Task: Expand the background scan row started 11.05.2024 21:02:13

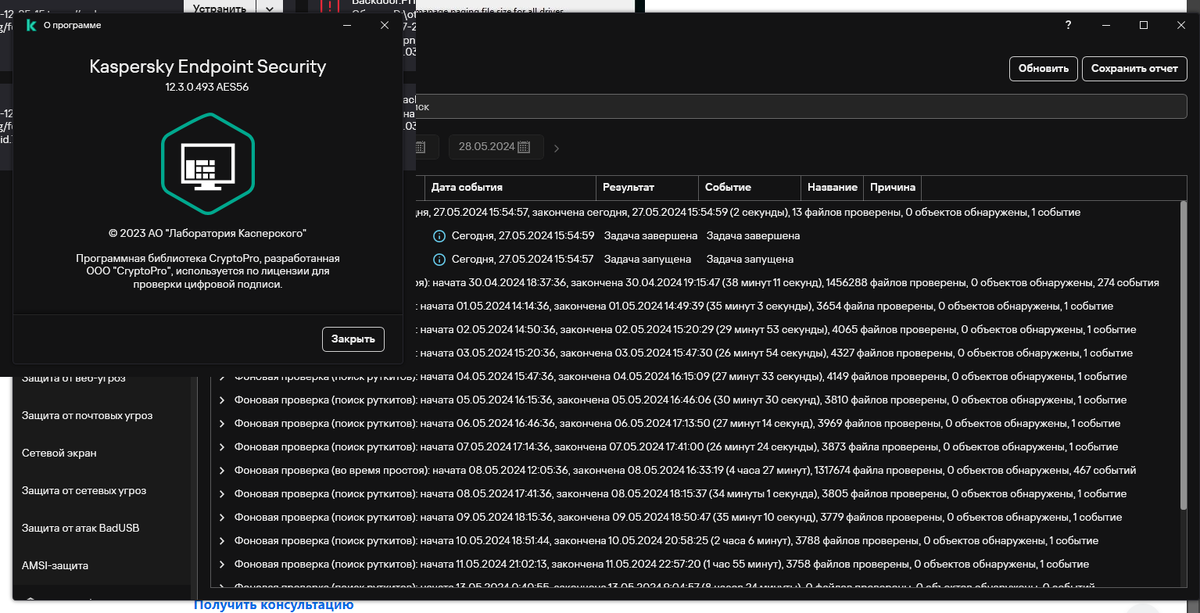Action: (222, 565)
